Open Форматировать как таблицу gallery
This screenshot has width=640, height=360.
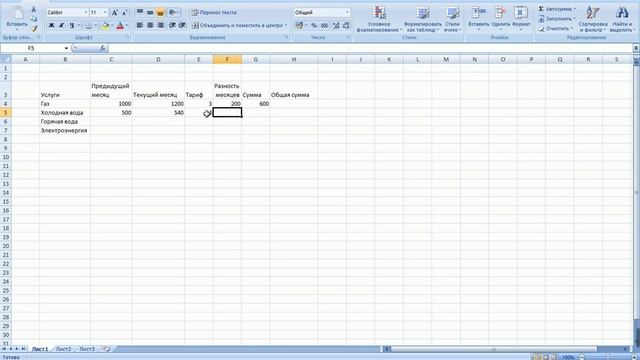point(423,19)
